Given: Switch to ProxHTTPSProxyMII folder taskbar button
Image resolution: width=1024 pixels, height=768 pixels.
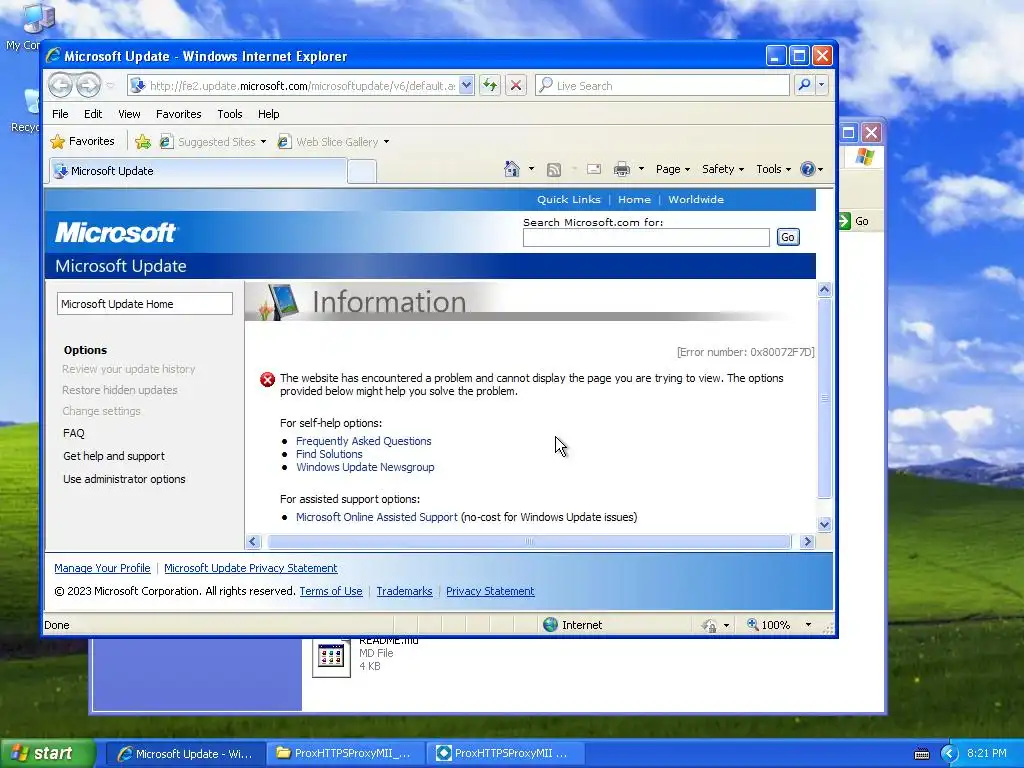Looking at the screenshot, I should [344, 754].
